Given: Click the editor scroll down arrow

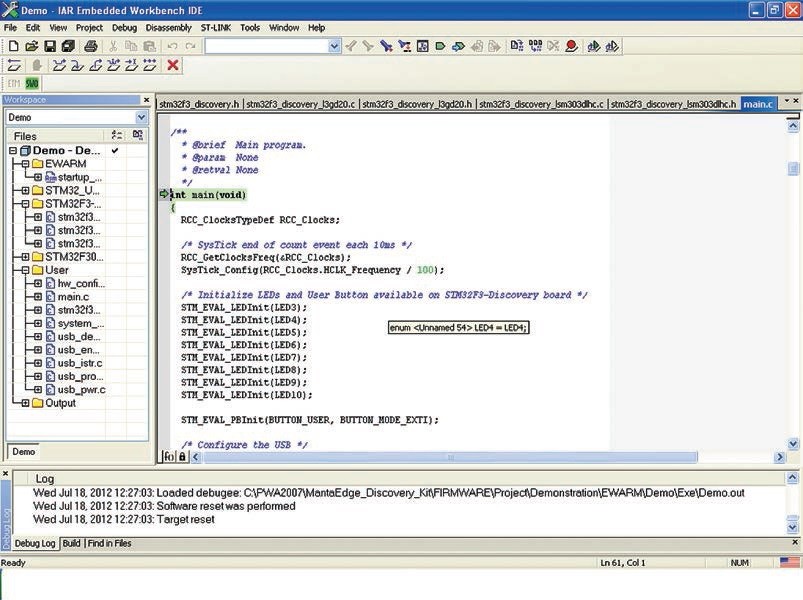Looking at the screenshot, I should [x=793, y=444].
